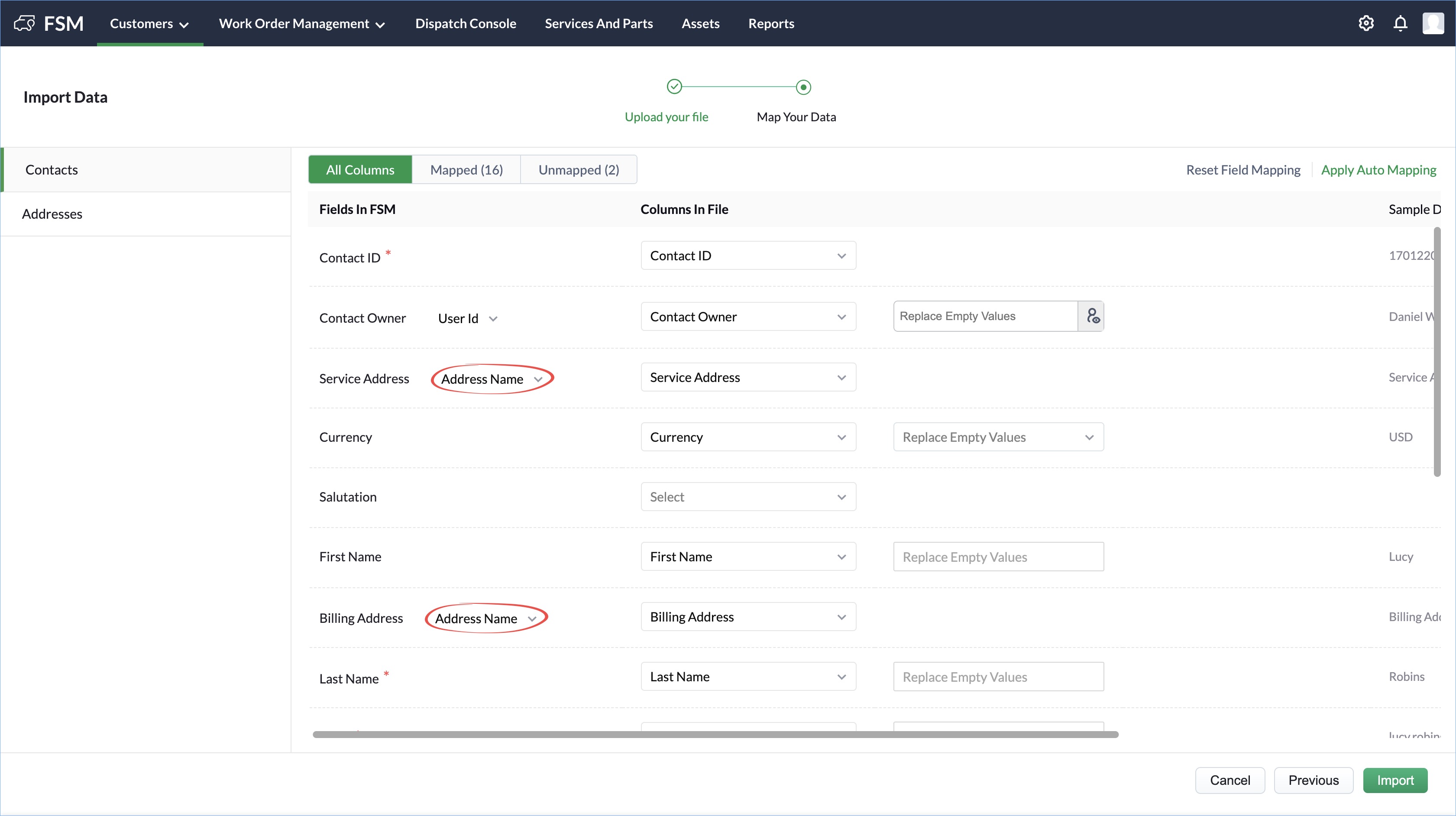Open Work Order Management menu
Viewport: 1456px width, 816px height.
point(302,24)
